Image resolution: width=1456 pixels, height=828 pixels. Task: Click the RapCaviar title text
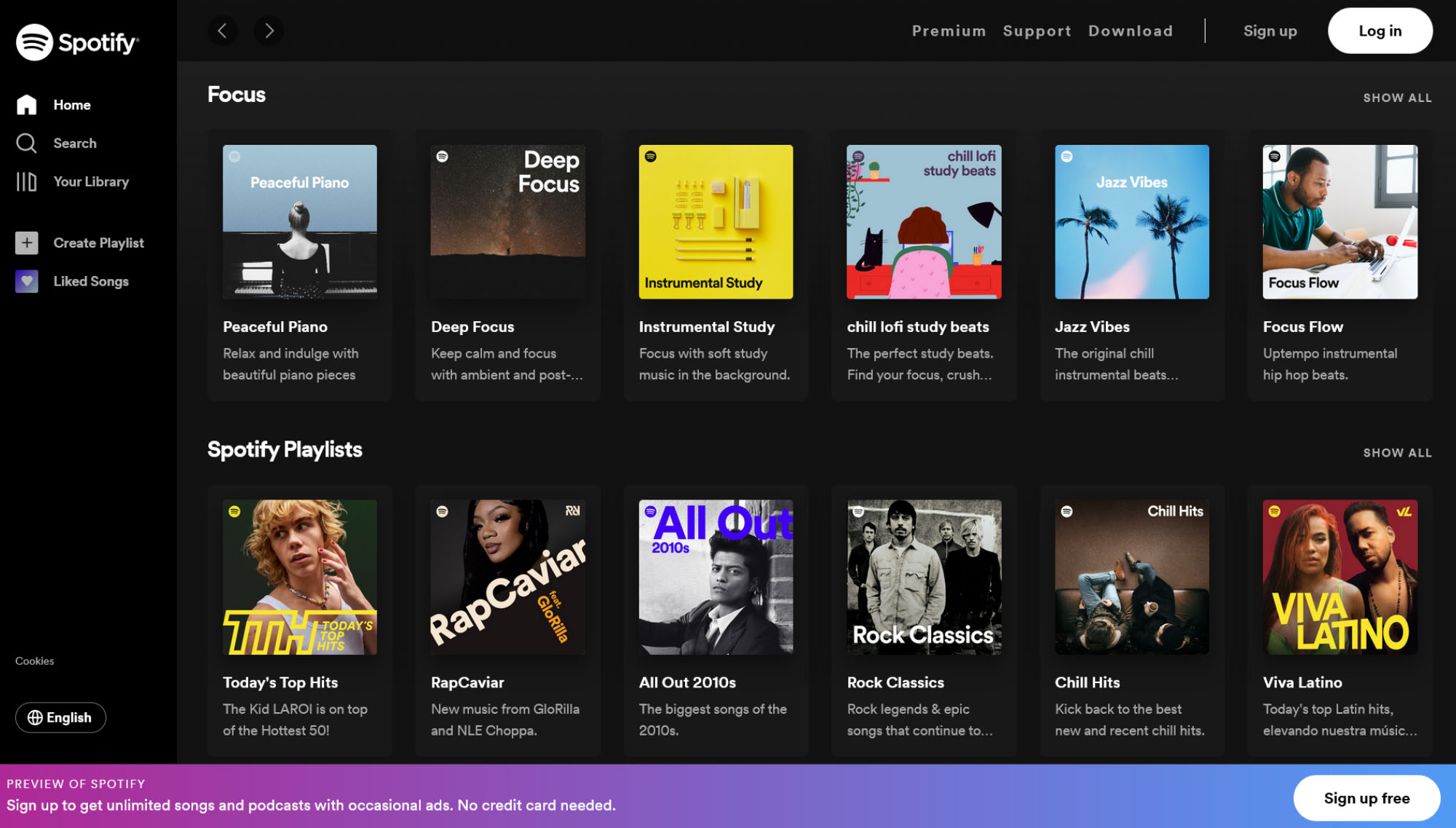[x=467, y=682]
